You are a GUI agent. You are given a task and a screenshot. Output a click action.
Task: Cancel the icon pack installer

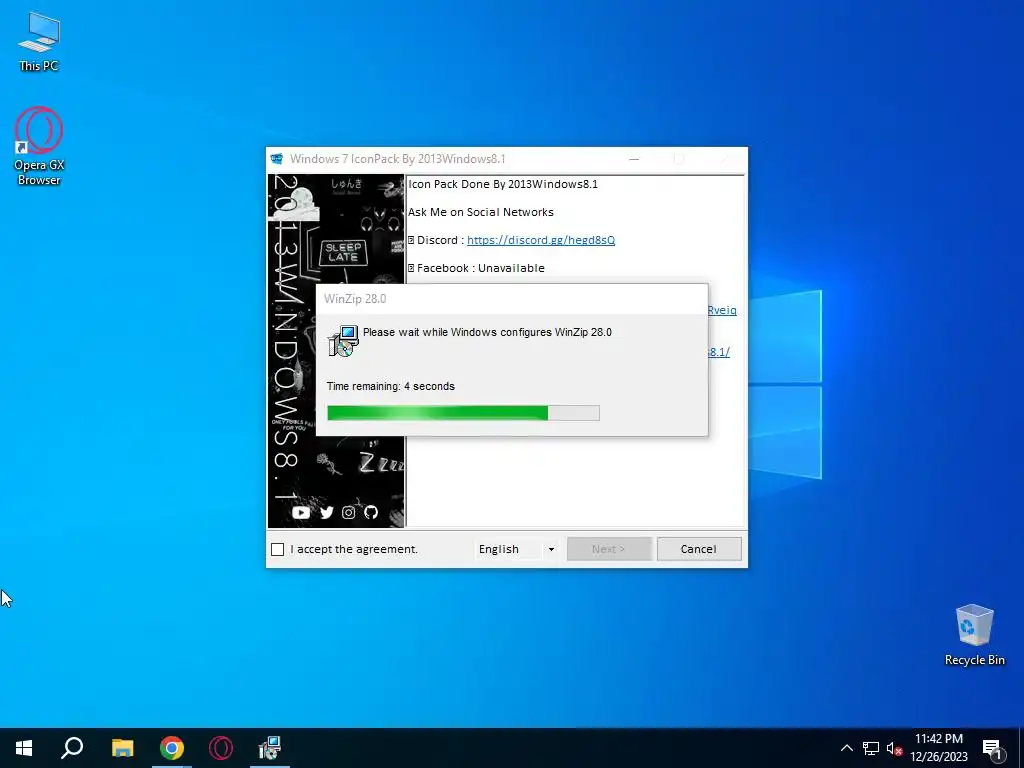[x=699, y=549]
